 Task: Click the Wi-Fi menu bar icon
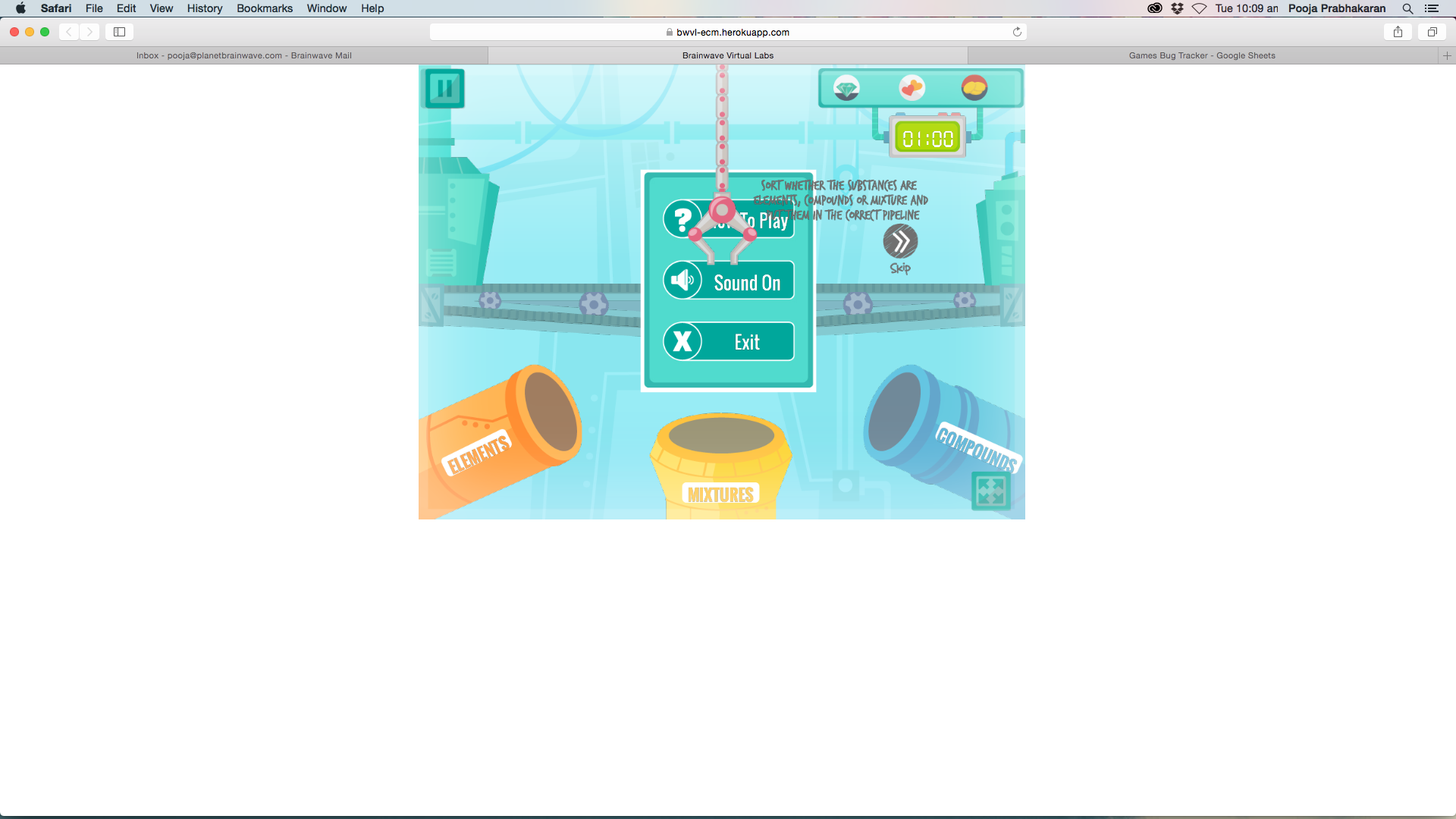pos(1199,8)
